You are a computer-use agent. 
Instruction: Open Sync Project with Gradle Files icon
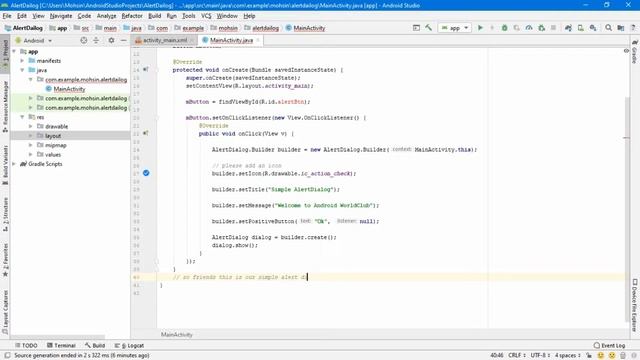pos(568,28)
